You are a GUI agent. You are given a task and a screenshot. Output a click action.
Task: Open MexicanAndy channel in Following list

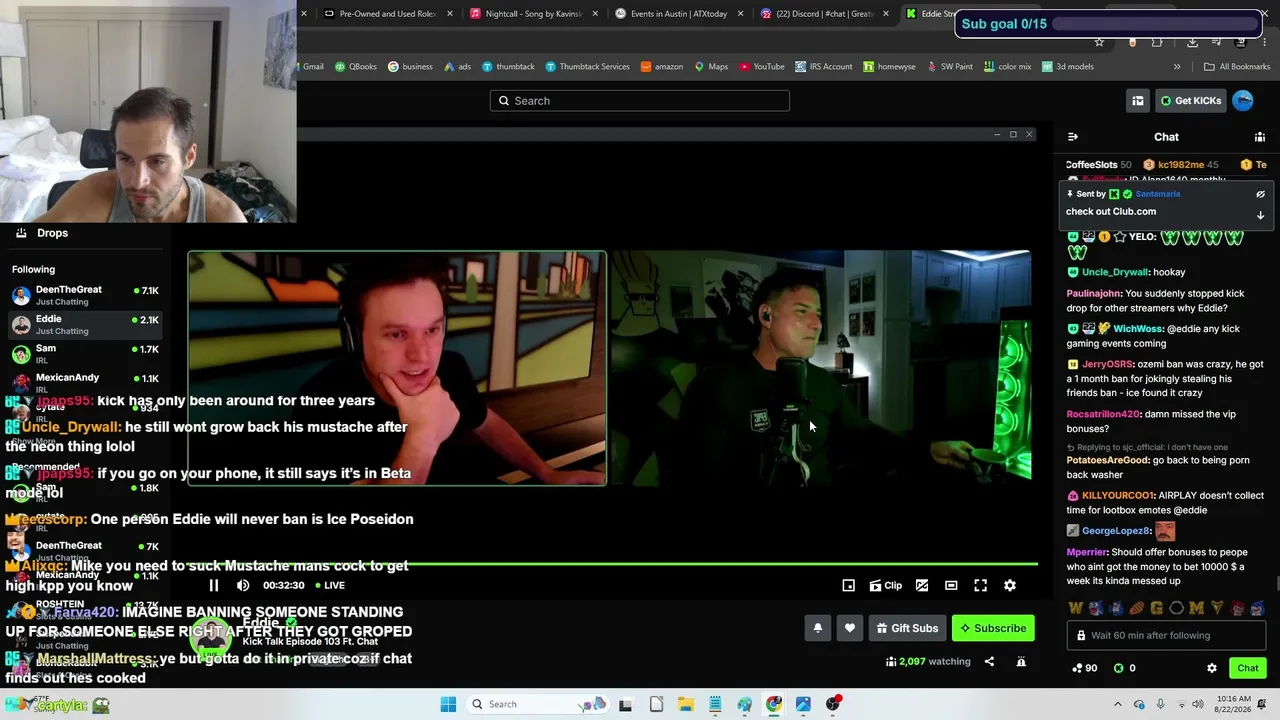click(85, 382)
